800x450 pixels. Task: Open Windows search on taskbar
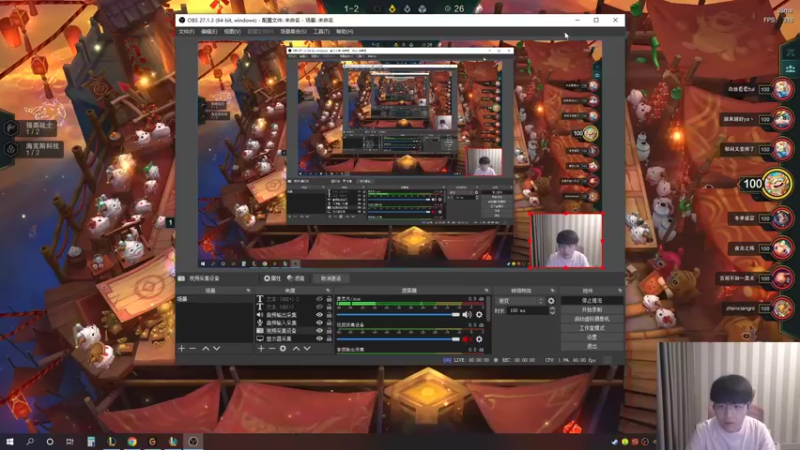pyautogui.click(x=30, y=441)
